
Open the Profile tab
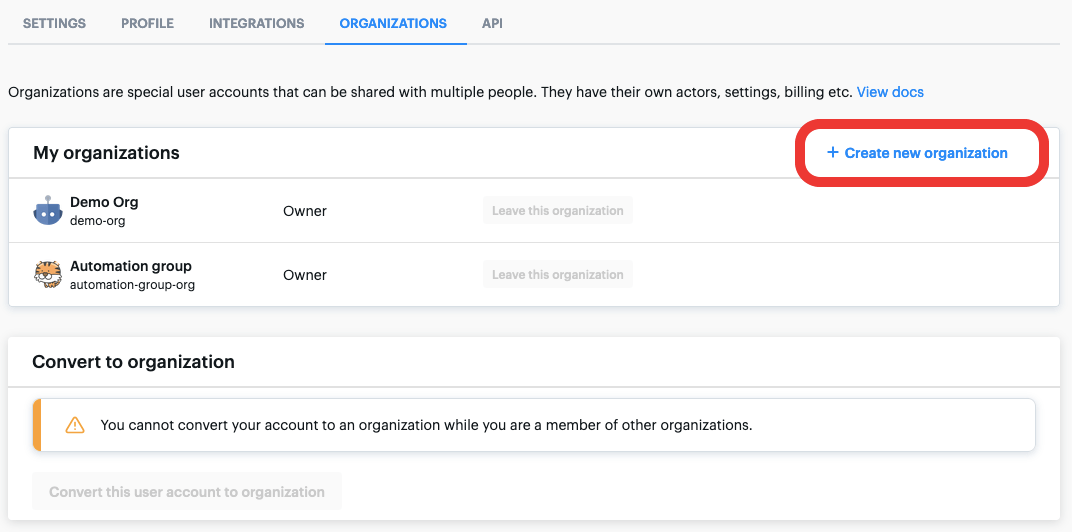[147, 23]
